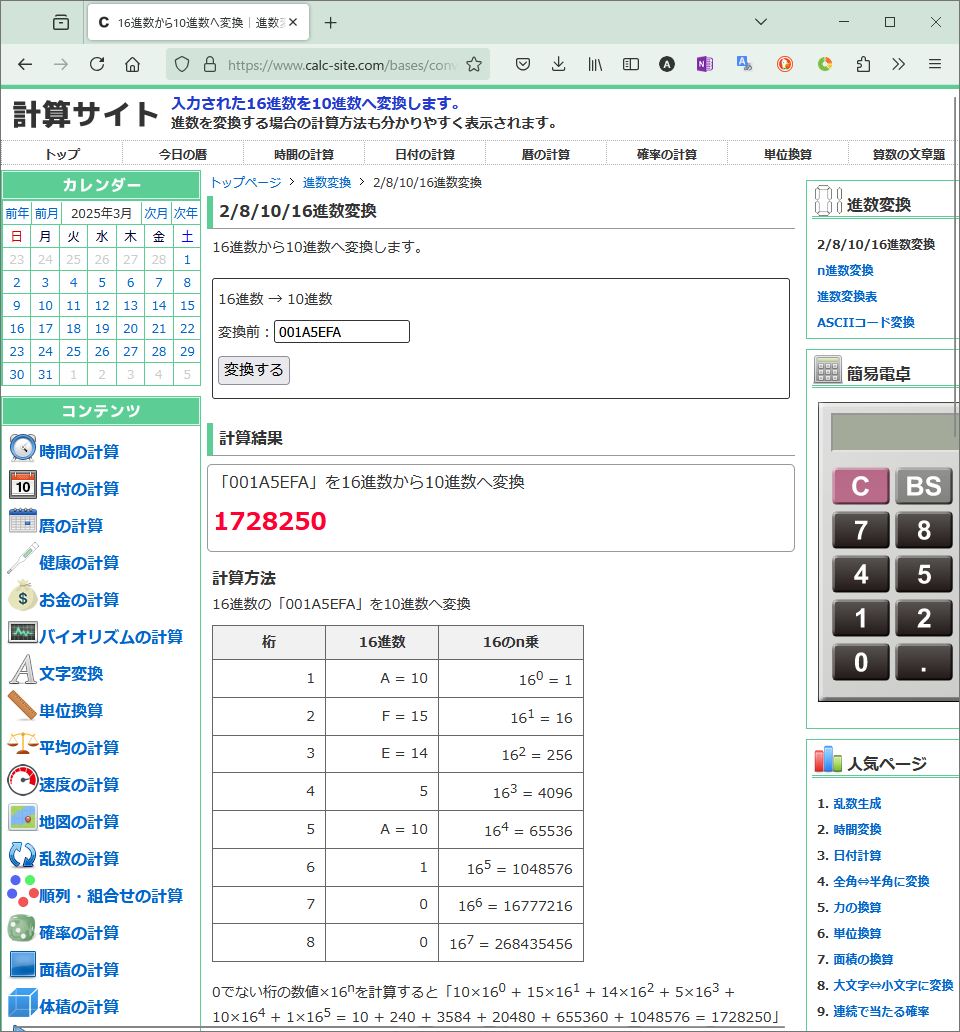
Task: Click the money bag icon for お金の計算
Action: 22,596
